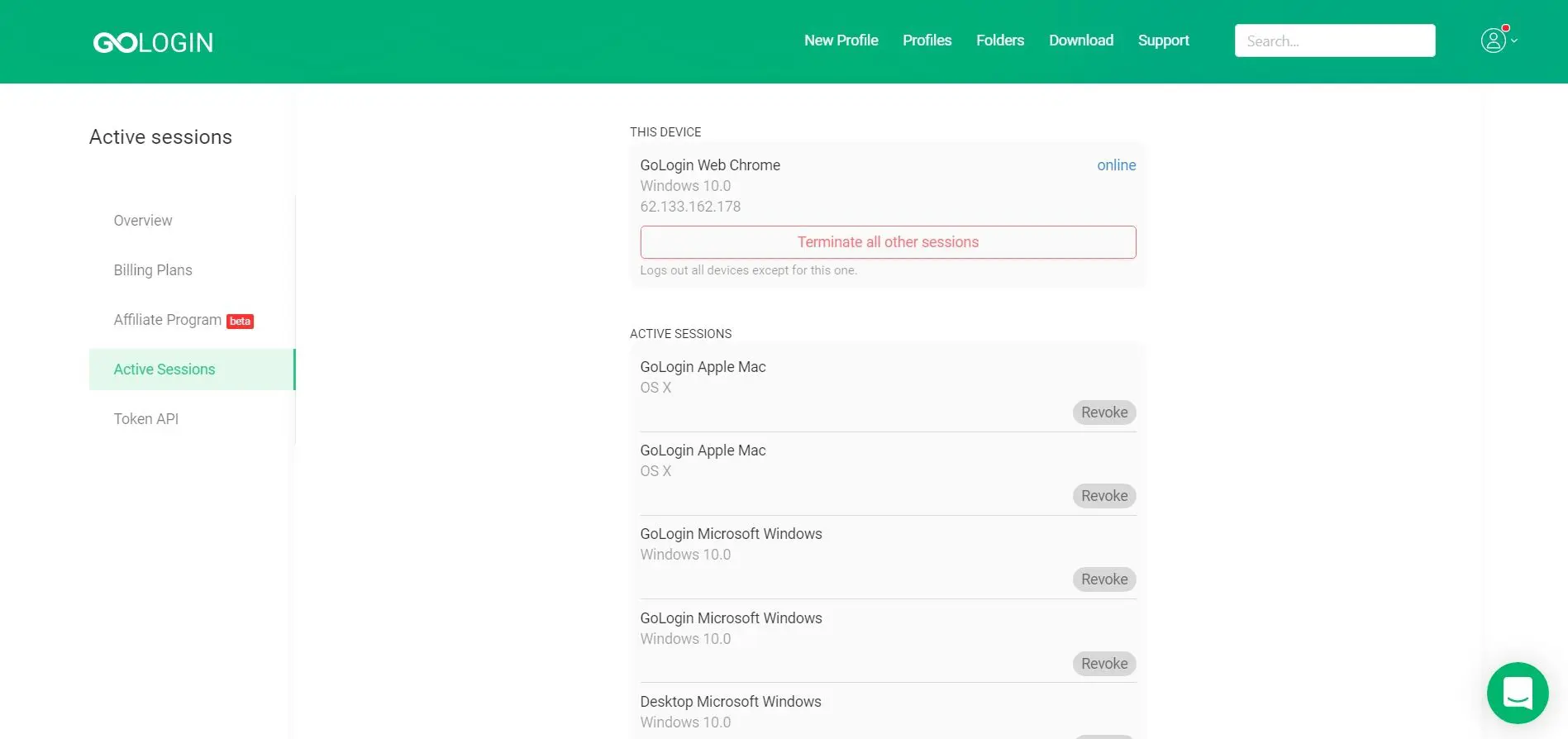Screen dimensions: 1568x739
Task: Click the GoLogin Web Chrome device name
Action: (x=710, y=165)
